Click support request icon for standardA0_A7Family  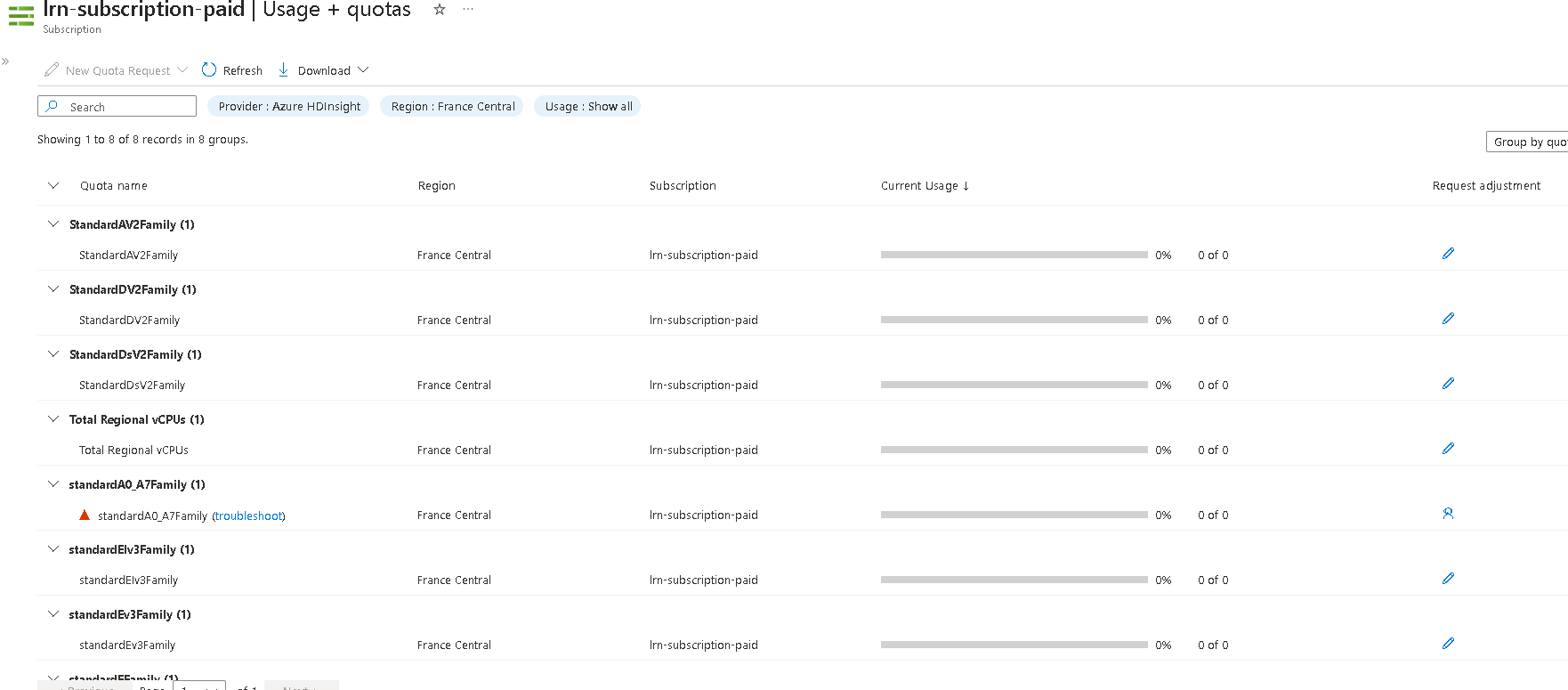click(x=1448, y=514)
